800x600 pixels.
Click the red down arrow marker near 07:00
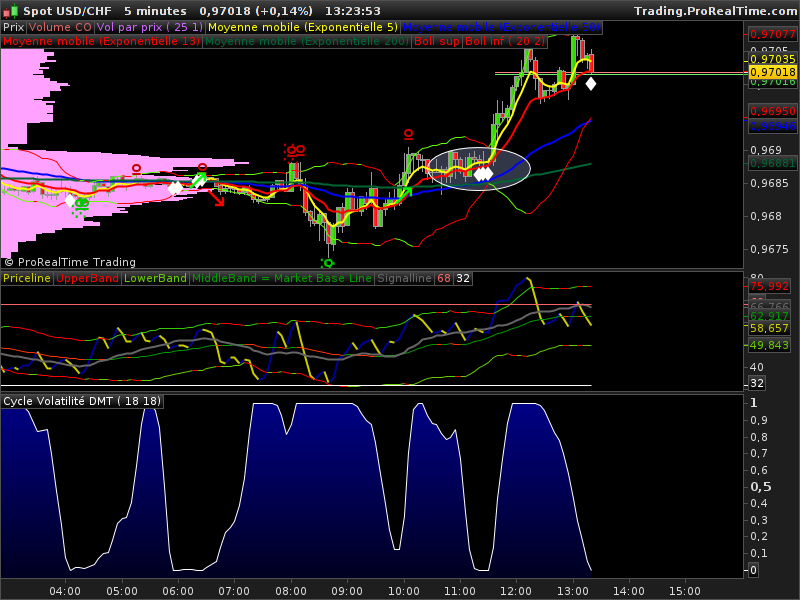click(x=217, y=198)
